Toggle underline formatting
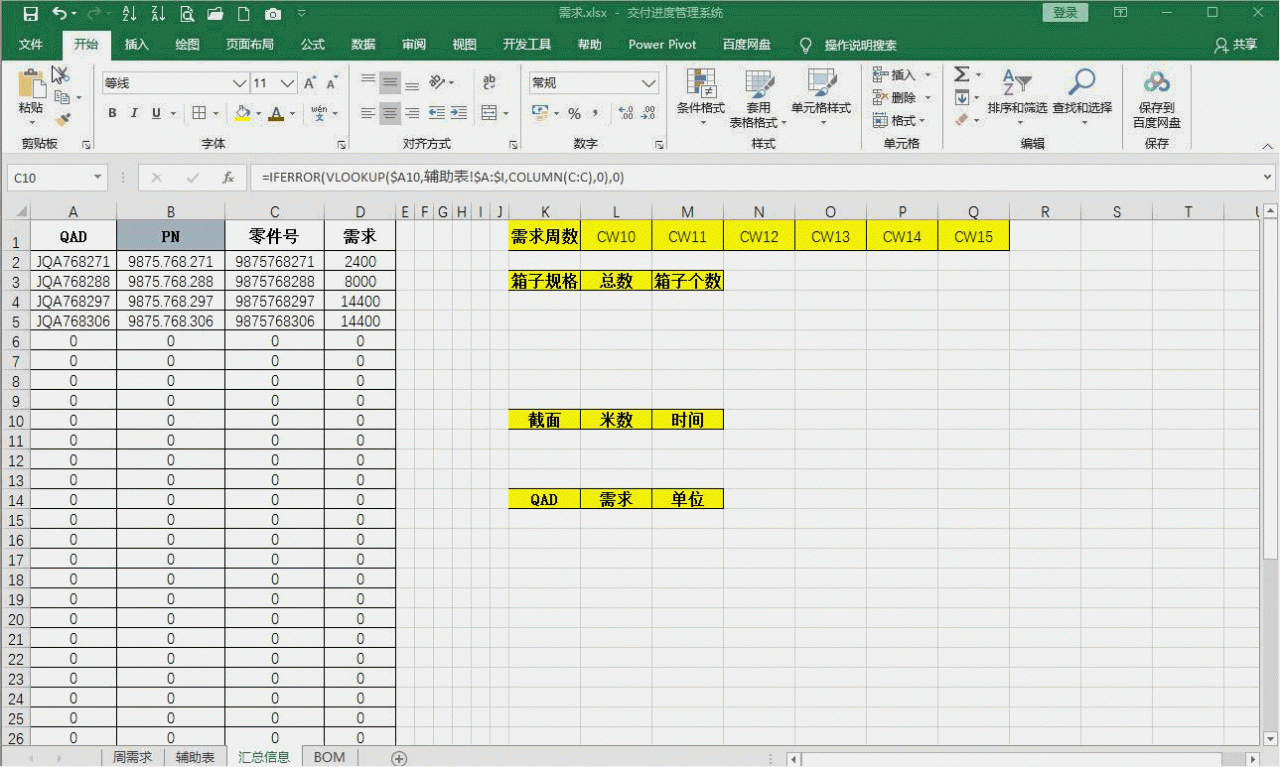The width and height of the screenshot is (1280, 767). click(156, 113)
